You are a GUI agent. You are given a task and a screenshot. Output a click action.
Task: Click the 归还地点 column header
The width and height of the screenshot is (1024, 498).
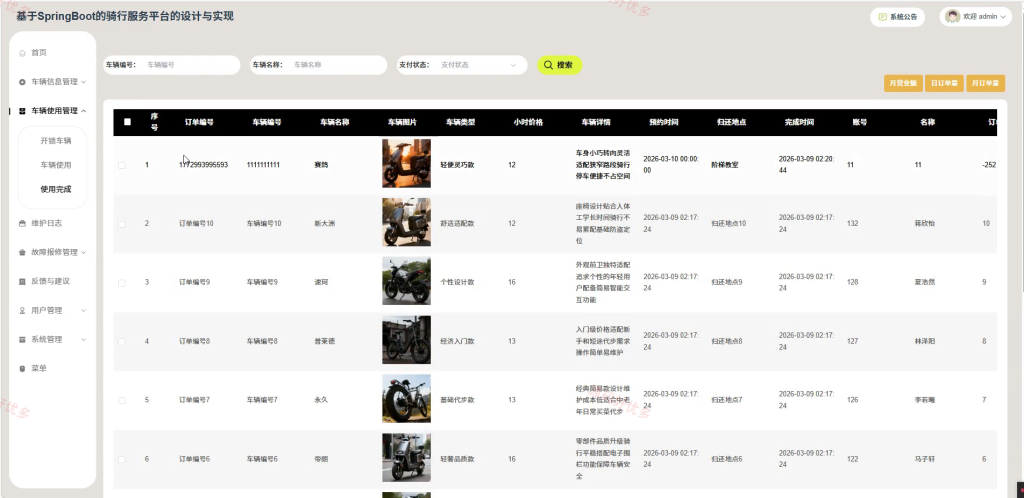tap(731, 122)
